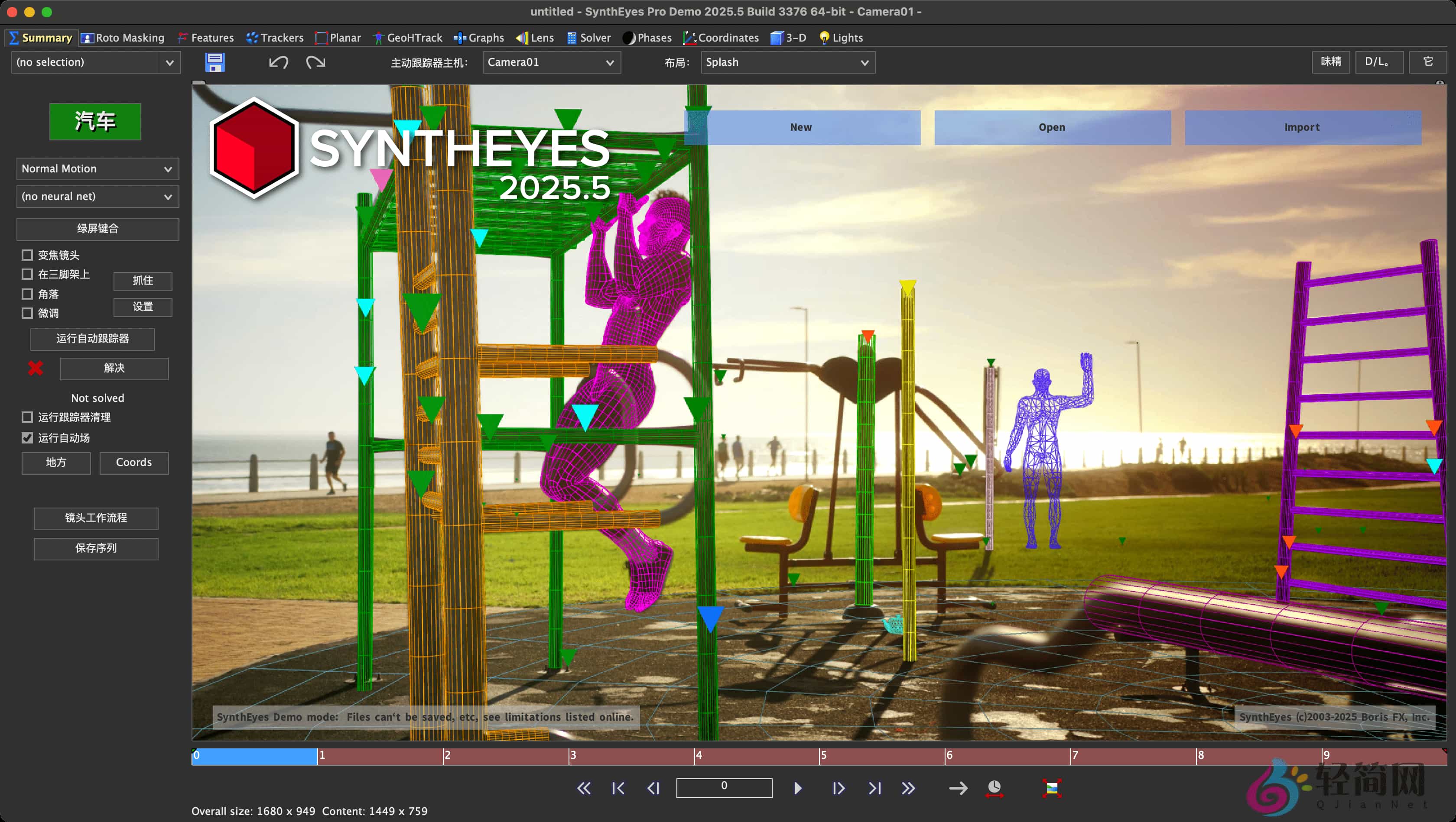Click the undo arrow icon
This screenshot has height=822, width=1456.
pyautogui.click(x=278, y=62)
